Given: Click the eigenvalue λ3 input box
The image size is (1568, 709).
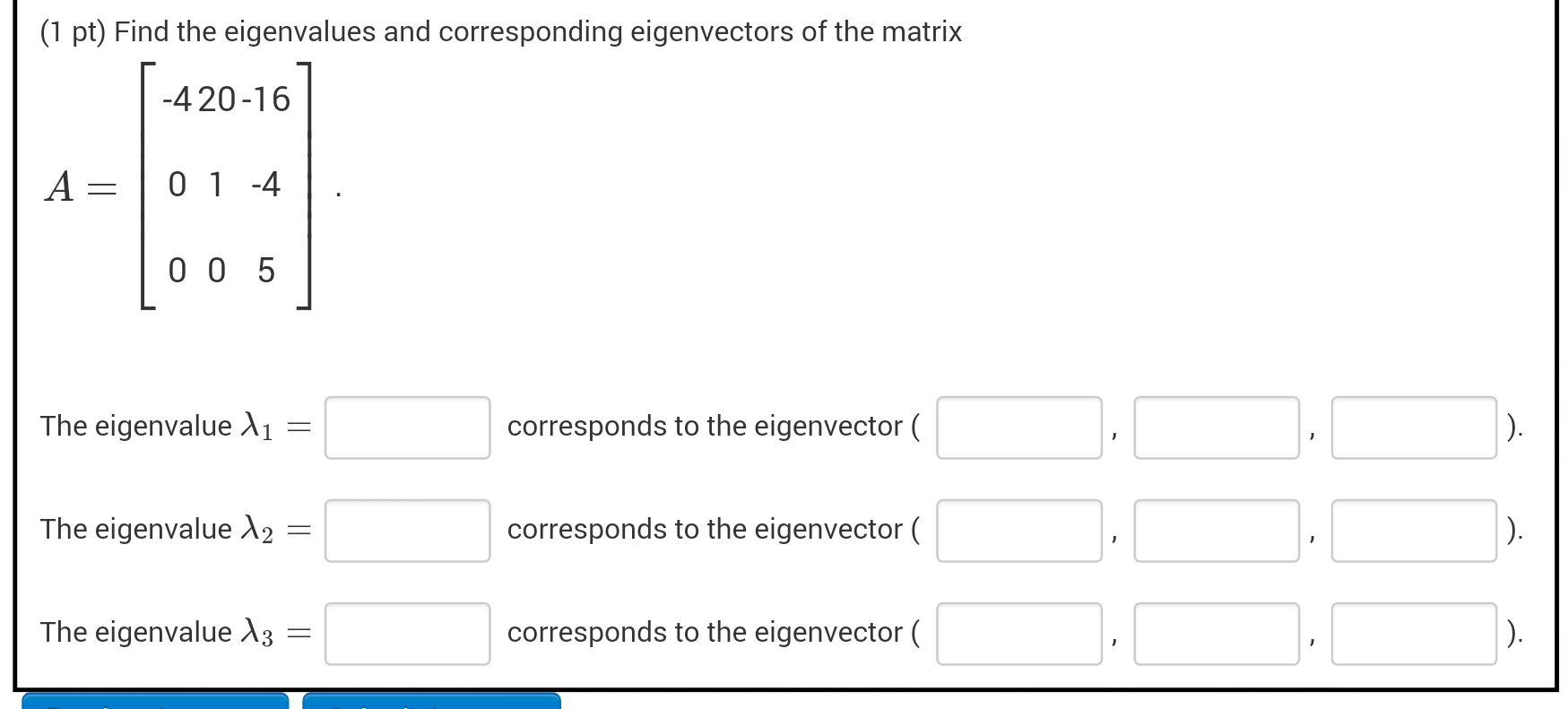Looking at the screenshot, I should (407, 634).
